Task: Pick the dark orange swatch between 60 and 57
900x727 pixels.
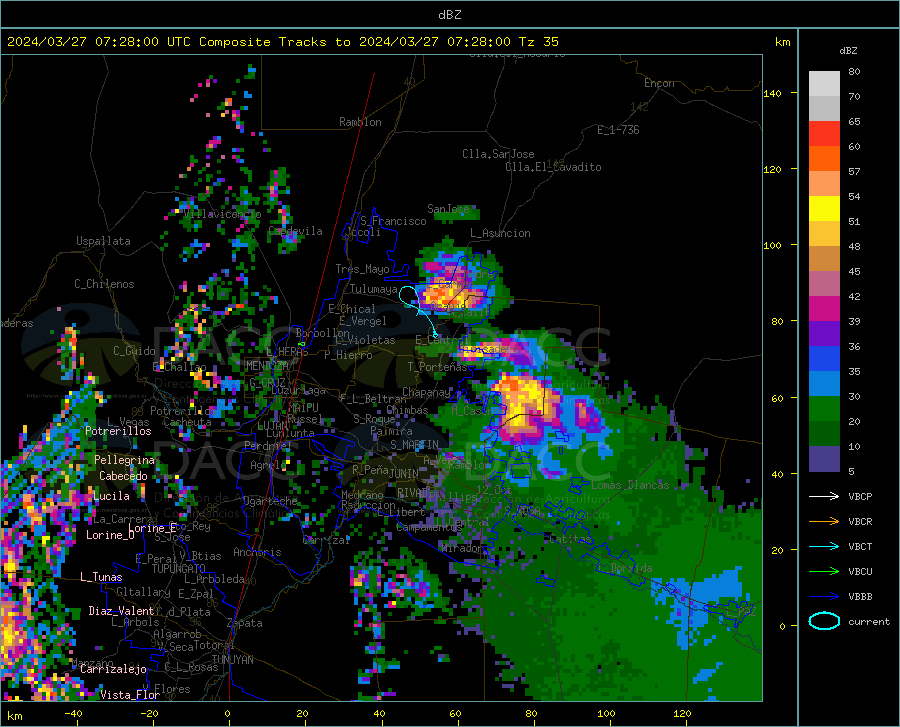Action: pyautogui.click(x=824, y=159)
